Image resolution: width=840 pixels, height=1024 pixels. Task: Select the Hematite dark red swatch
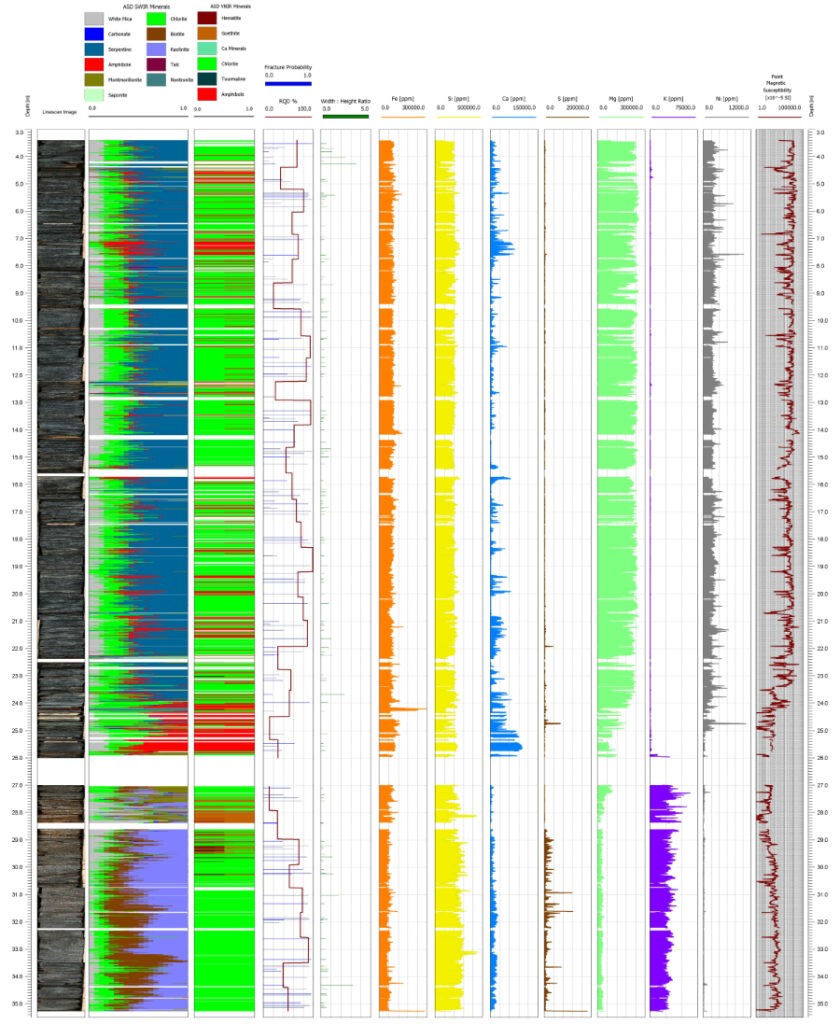click(x=207, y=18)
